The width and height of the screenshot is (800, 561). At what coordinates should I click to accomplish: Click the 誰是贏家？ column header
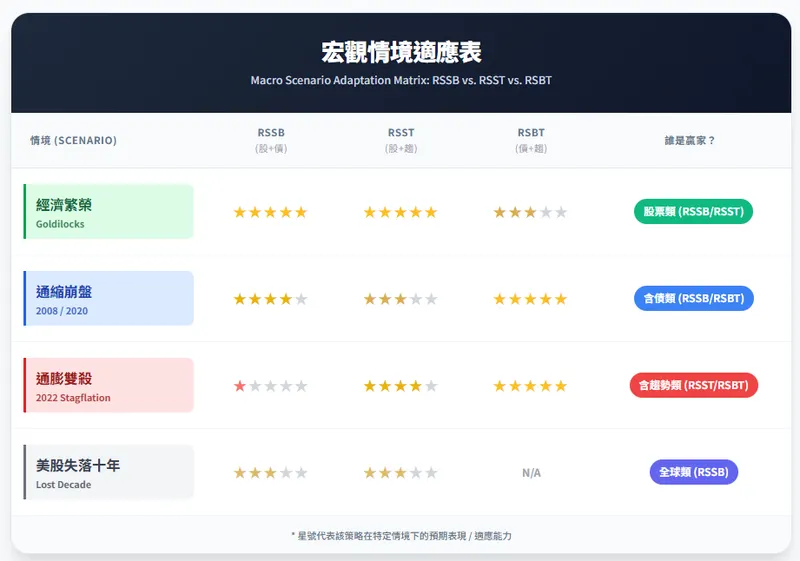690,140
